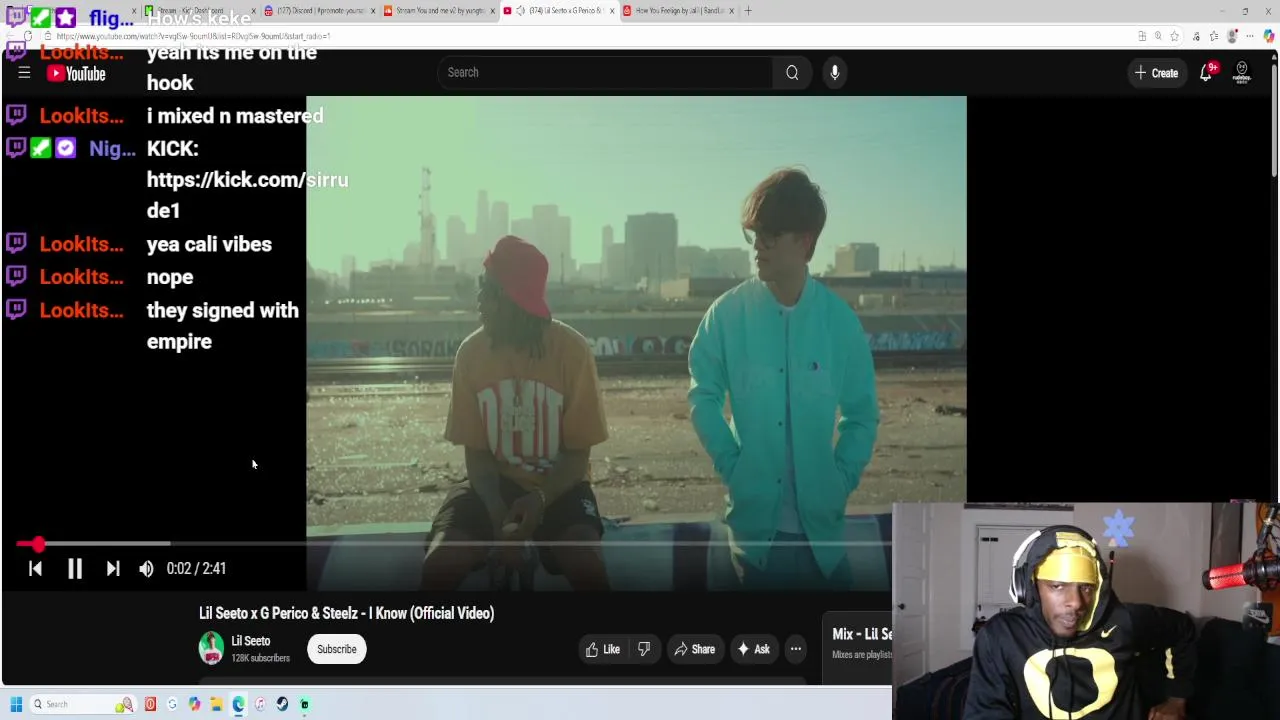Click the 'yea cali vibes' chat message
The image size is (1280, 720).
click(209, 244)
